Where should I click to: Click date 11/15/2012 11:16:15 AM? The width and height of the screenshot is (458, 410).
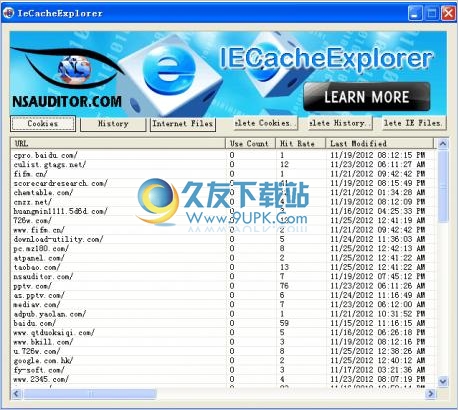[378, 323]
